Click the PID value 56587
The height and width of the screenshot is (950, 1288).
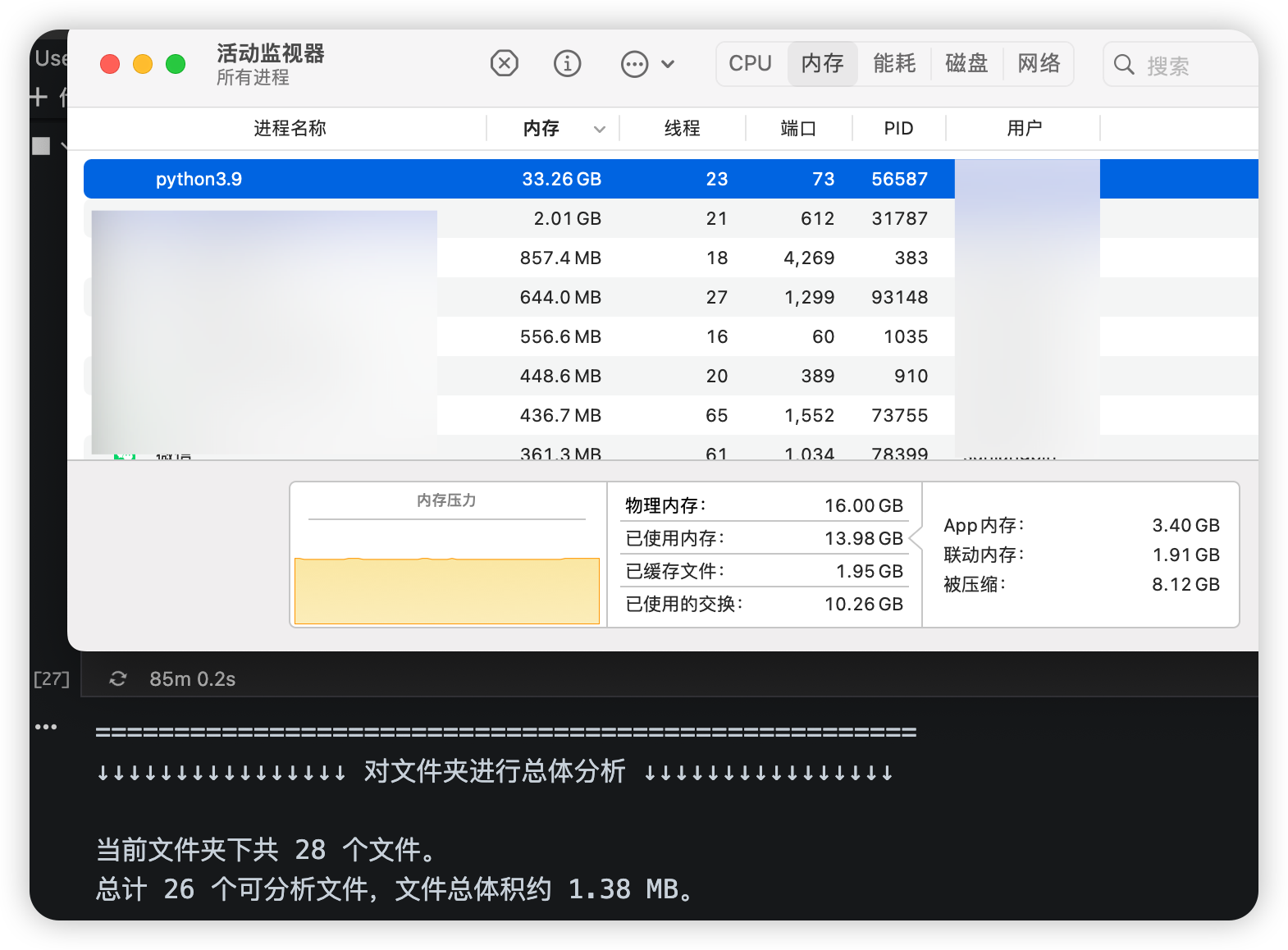tap(899, 179)
